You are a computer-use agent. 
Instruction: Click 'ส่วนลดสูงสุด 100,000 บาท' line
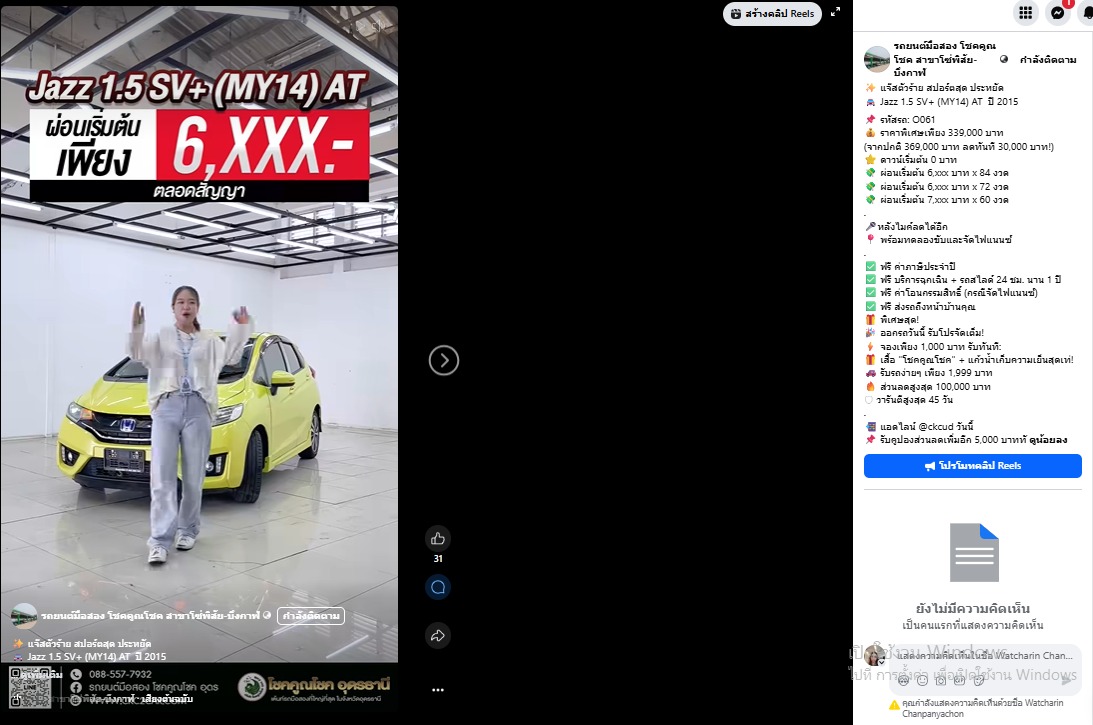935,387
